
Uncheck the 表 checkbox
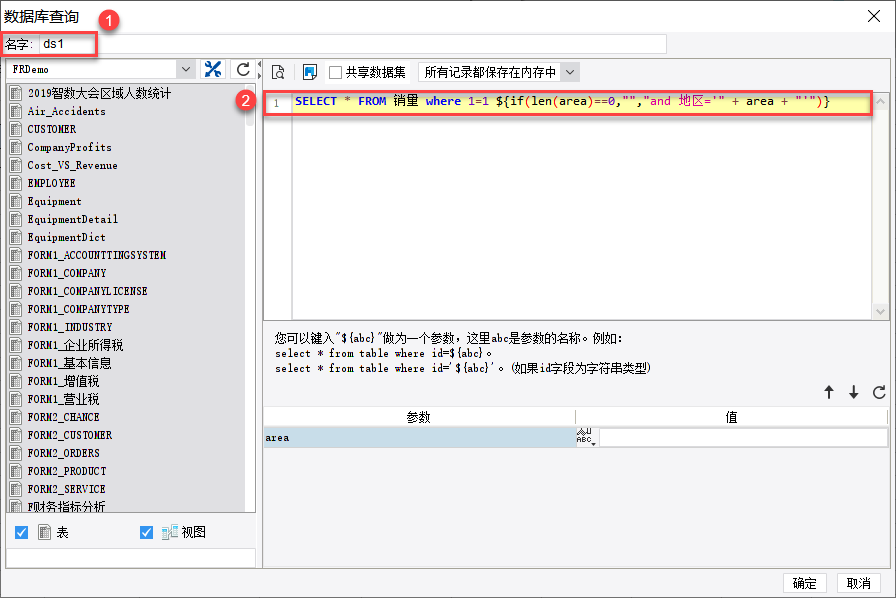21,532
